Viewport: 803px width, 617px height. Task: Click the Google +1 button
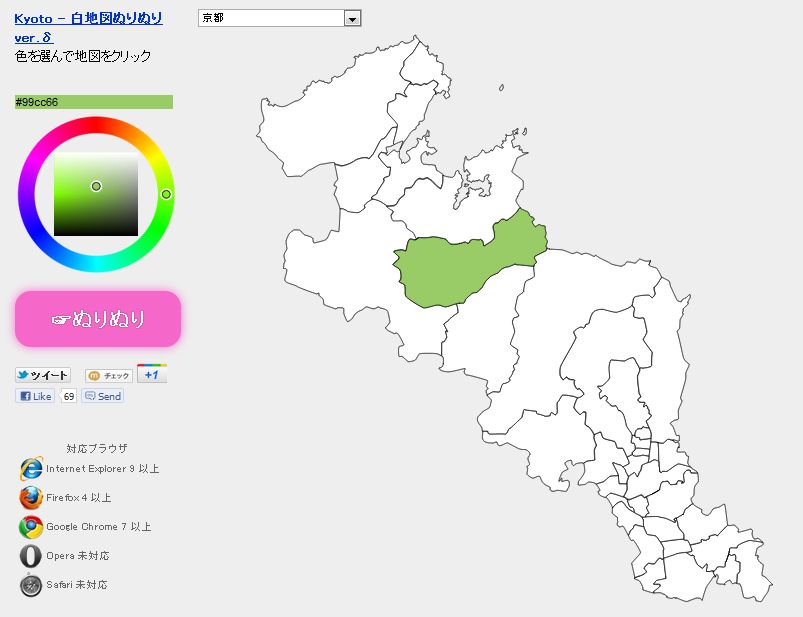(151, 375)
